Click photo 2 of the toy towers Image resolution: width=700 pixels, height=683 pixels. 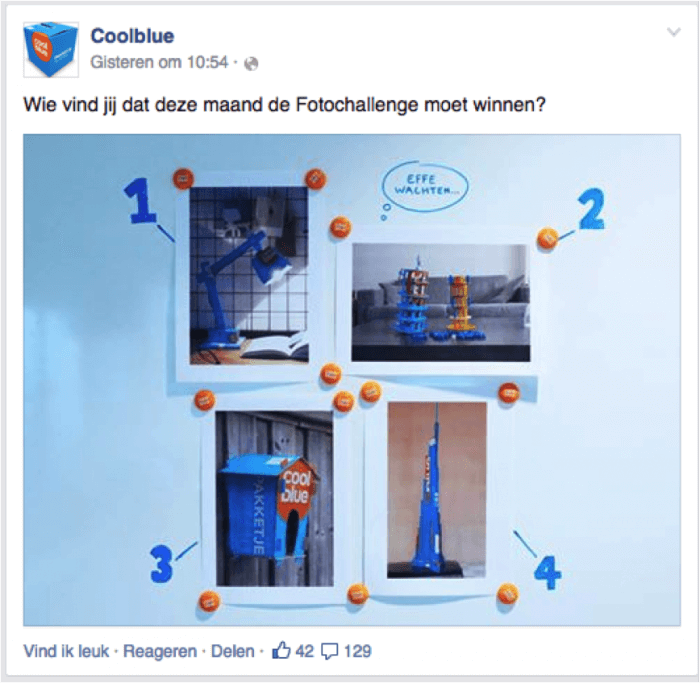(x=441, y=302)
